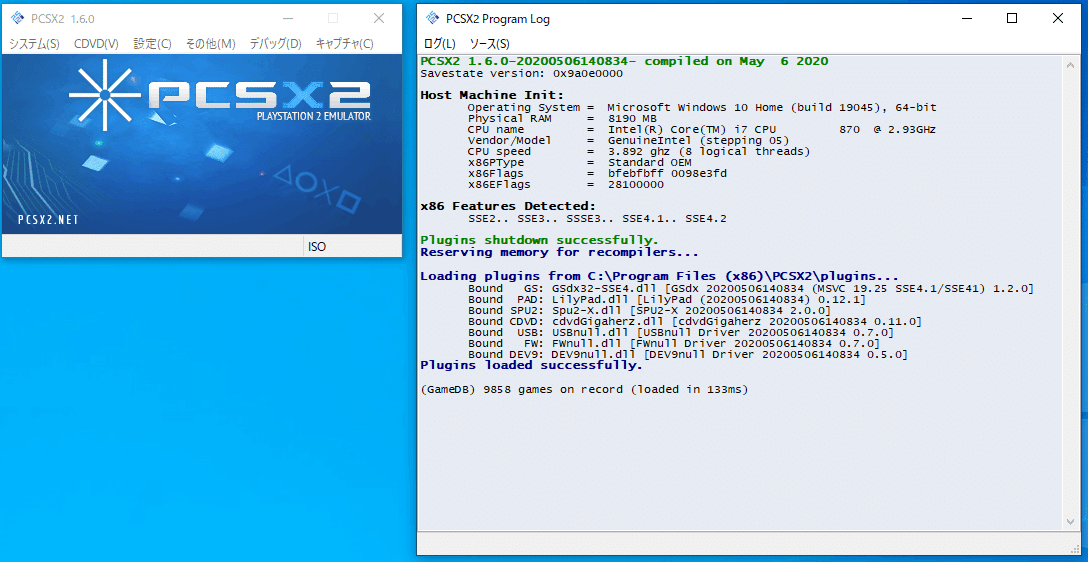Click the 'CPU speed' log line
Screen dimensions: 1088x562
click(638, 152)
